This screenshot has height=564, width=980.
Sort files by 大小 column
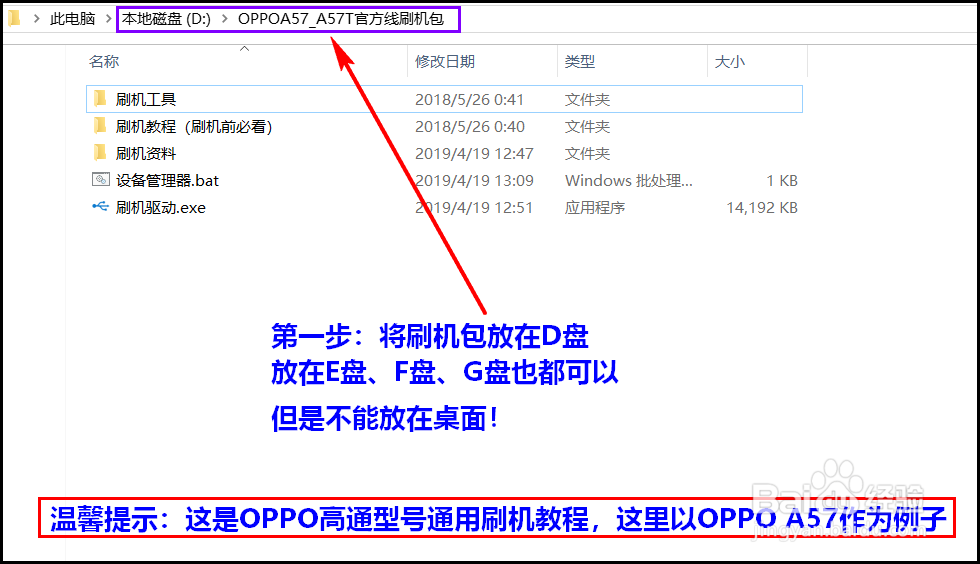pos(729,61)
